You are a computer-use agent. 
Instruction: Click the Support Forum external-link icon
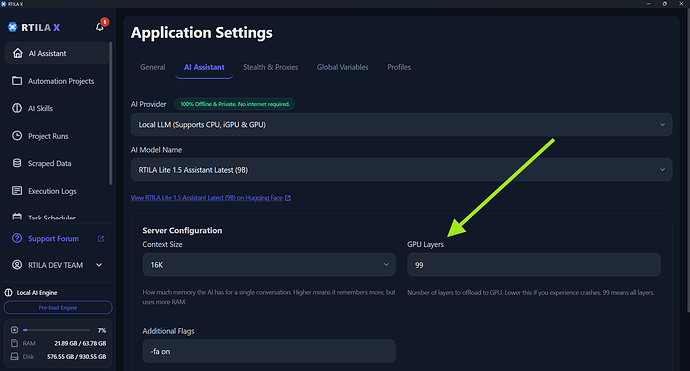click(x=101, y=239)
